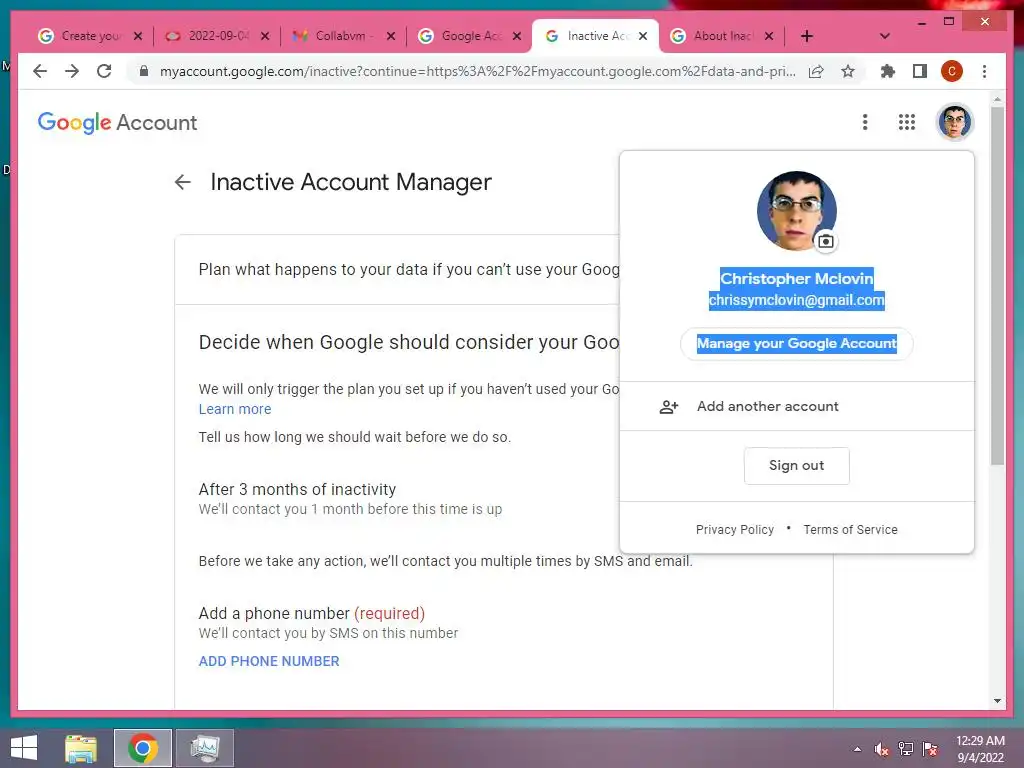Viewport: 1024px width, 768px height.
Task: Click the scrollbar down arrow
Action: coord(997,701)
